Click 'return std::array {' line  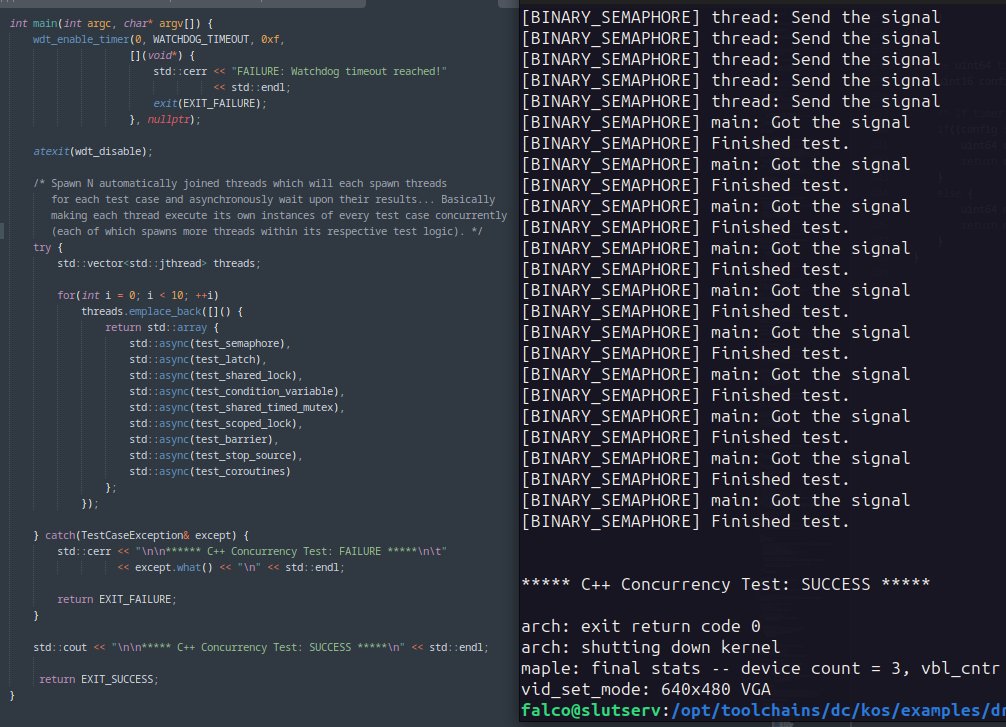[162, 327]
